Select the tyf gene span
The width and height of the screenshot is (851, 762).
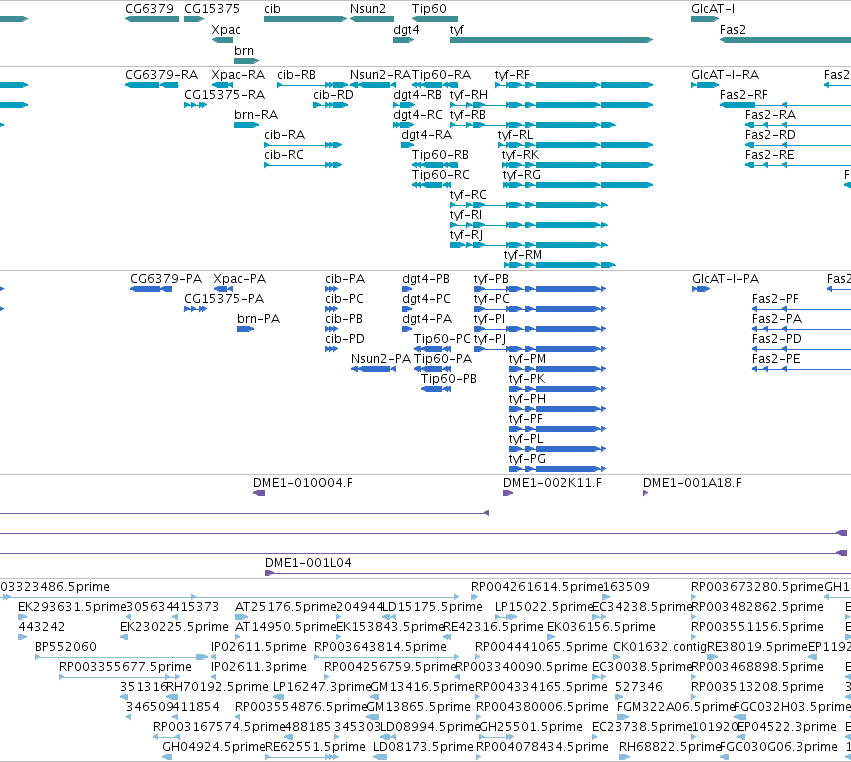click(551, 40)
